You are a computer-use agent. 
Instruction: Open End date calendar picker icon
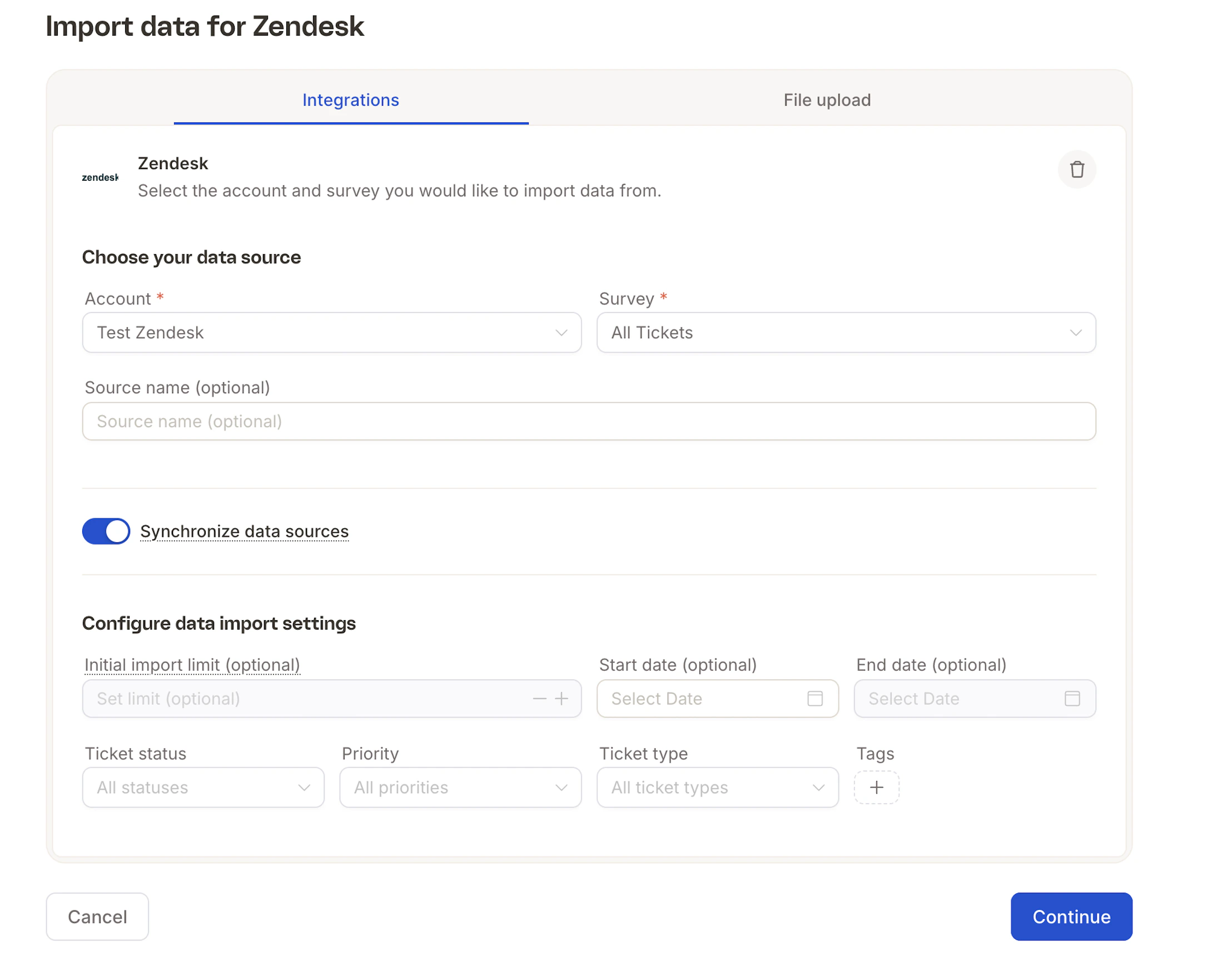[x=1072, y=699]
